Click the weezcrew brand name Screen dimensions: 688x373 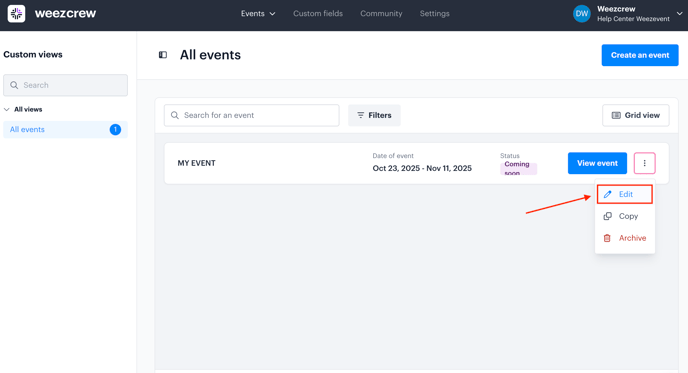pyautogui.click(x=65, y=14)
